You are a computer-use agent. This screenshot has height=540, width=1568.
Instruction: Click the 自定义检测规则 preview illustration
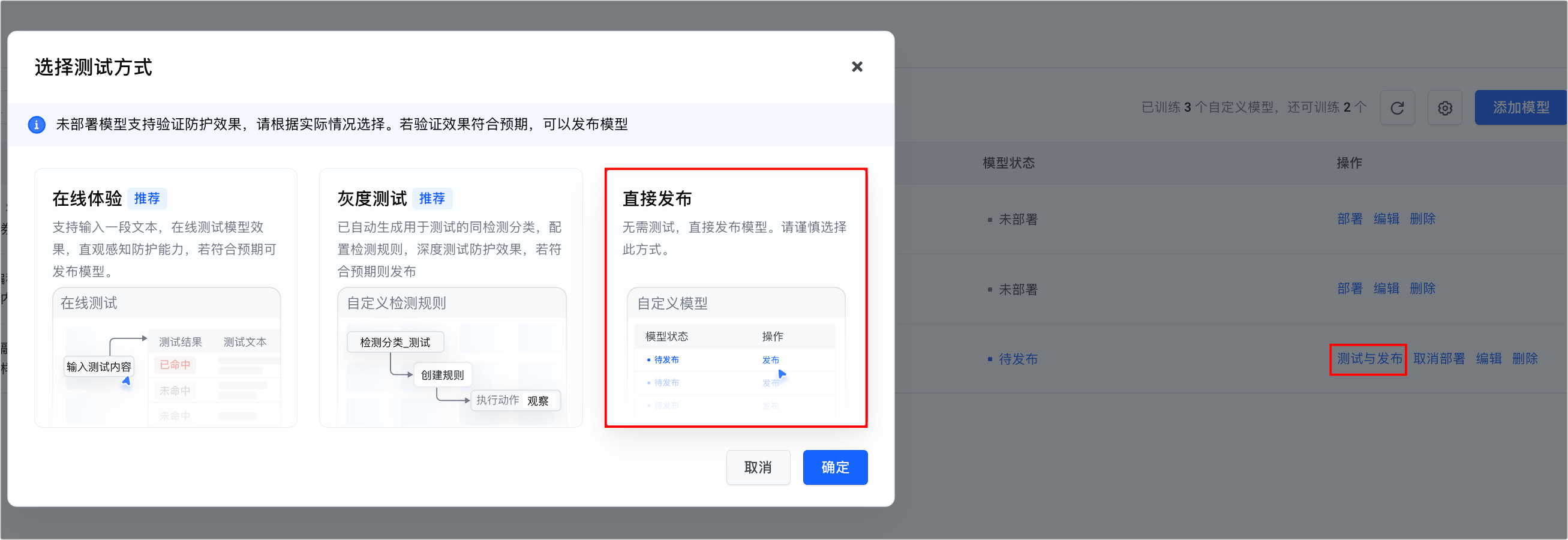tap(451, 359)
